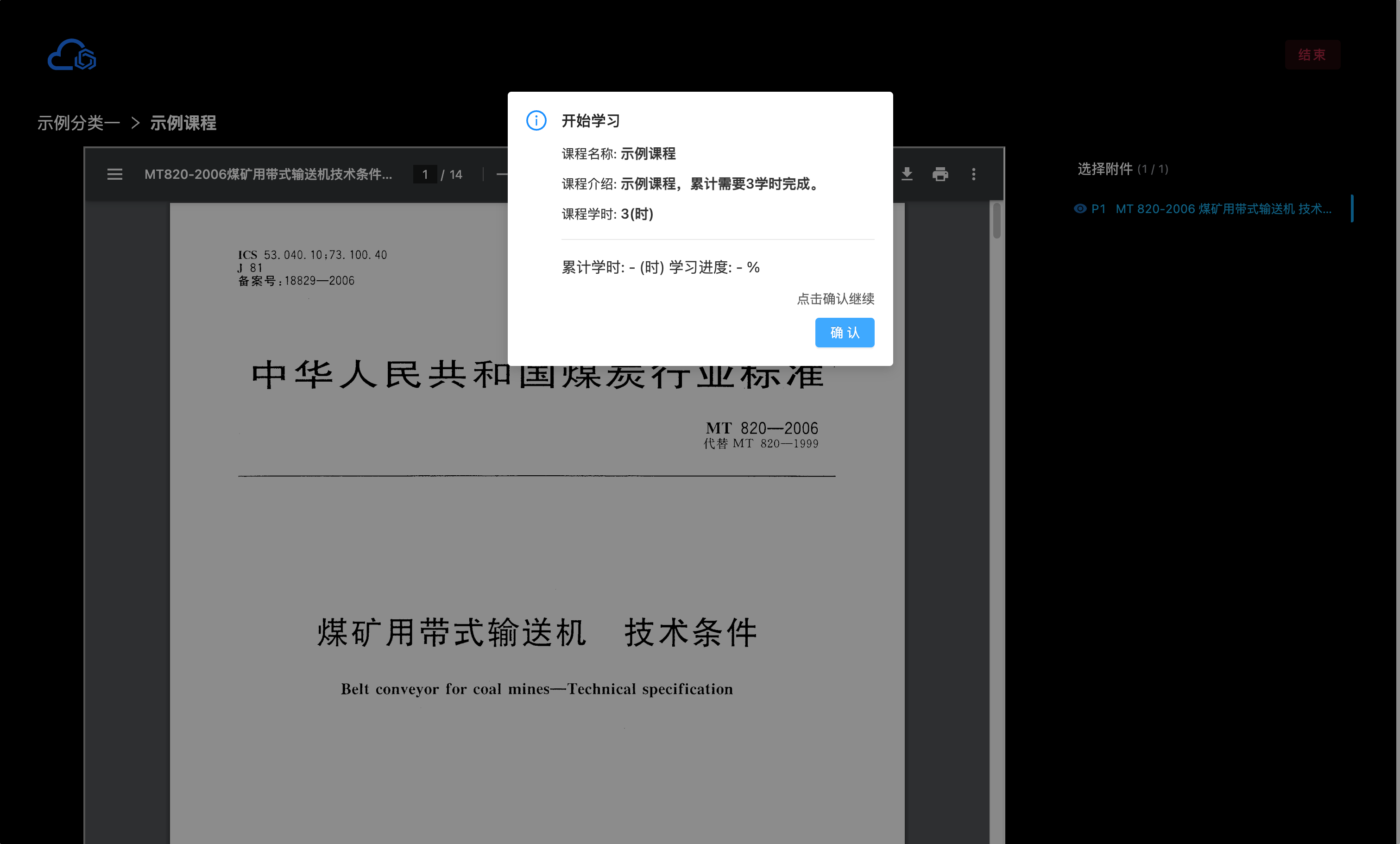Screen dimensions: 1400x844
Task: Click the 课程学时: 3(时) line
Action: click(x=607, y=214)
